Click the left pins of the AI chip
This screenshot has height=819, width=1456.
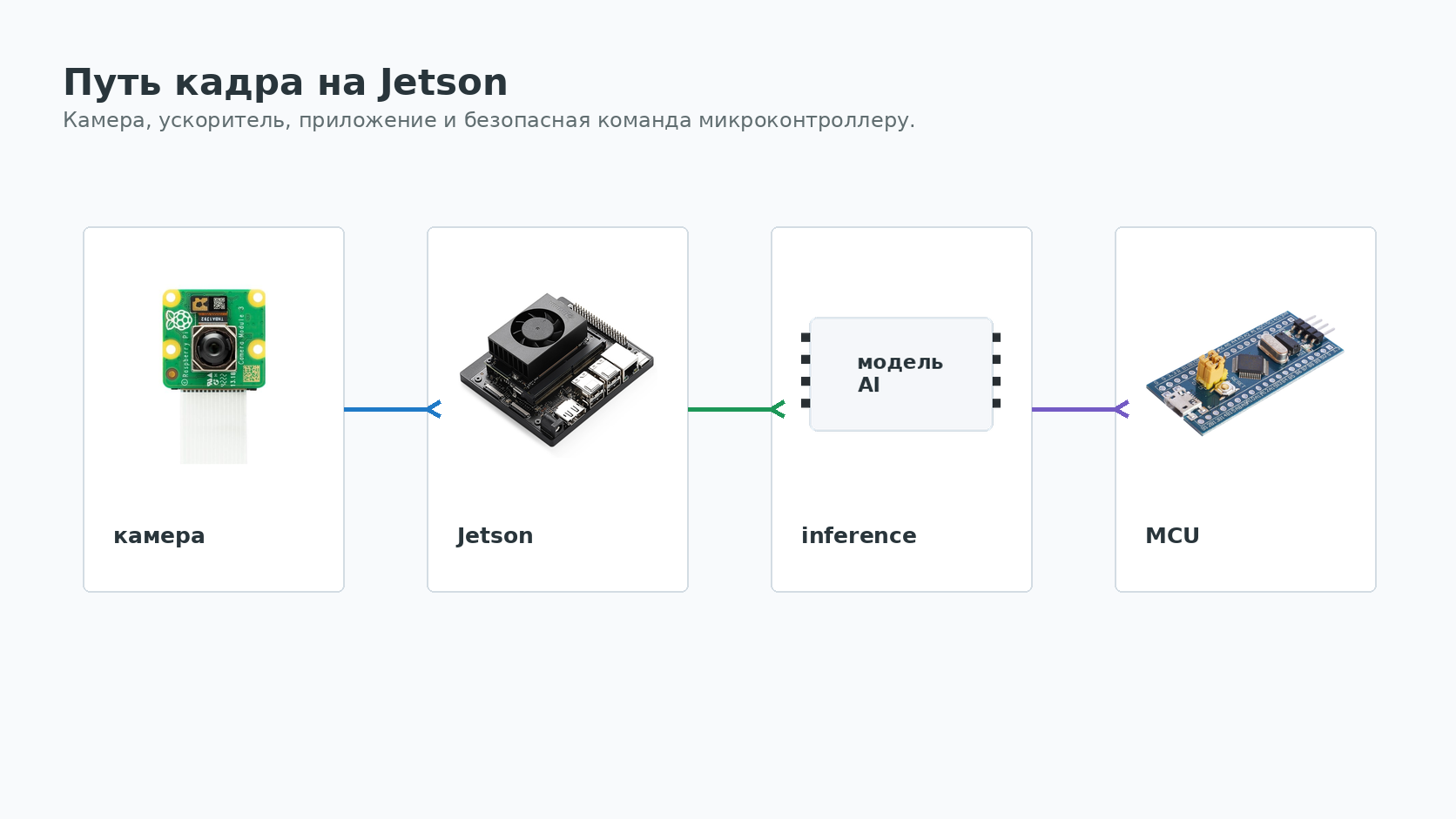806,370
